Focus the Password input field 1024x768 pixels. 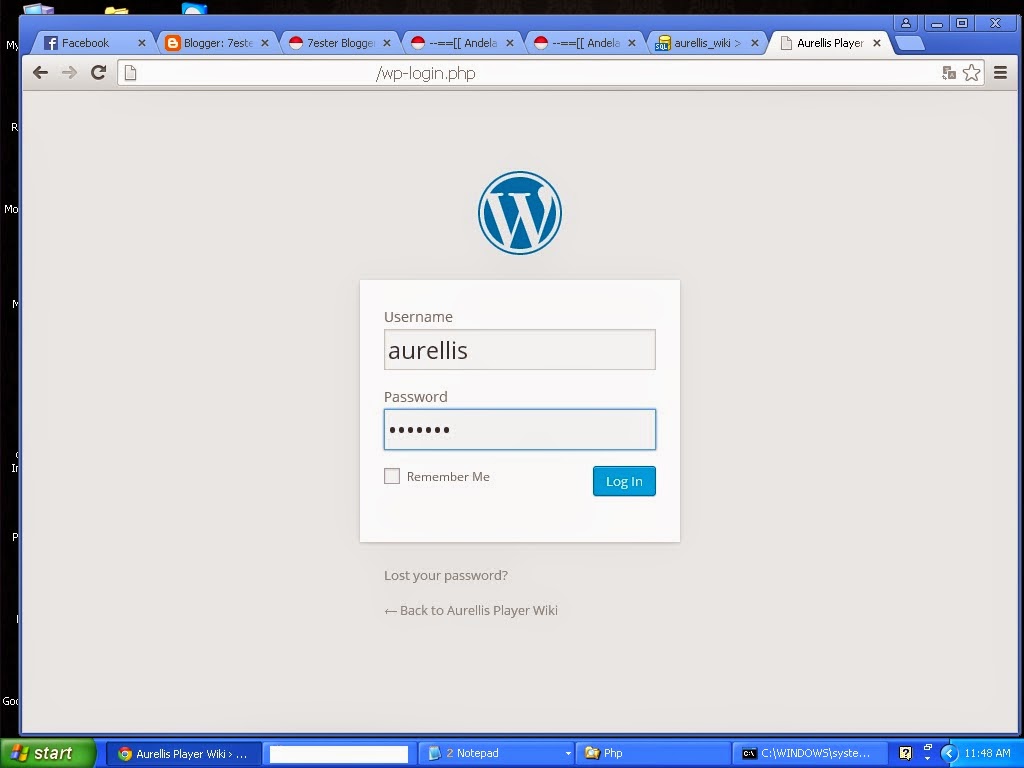pyautogui.click(x=520, y=429)
